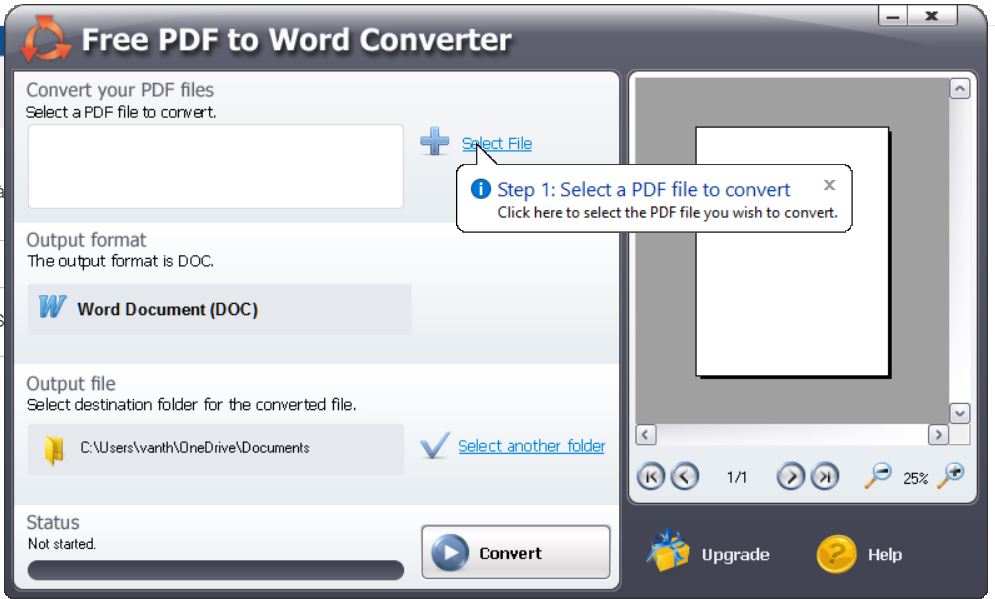Zoom in the preview with the plus magnifier
Screen dimensions: 995x599
point(951,475)
